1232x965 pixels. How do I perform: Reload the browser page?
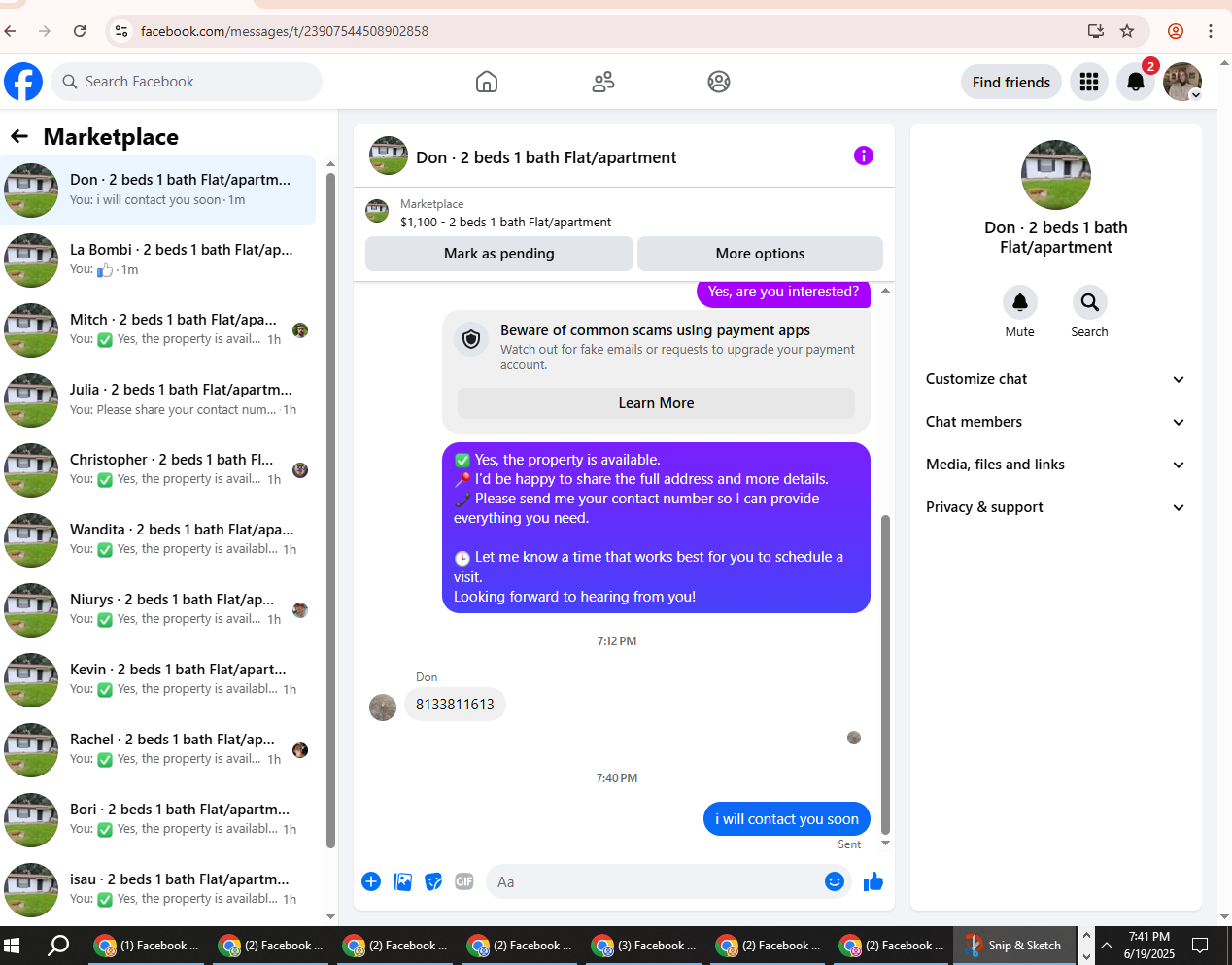pyautogui.click(x=80, y=31)
